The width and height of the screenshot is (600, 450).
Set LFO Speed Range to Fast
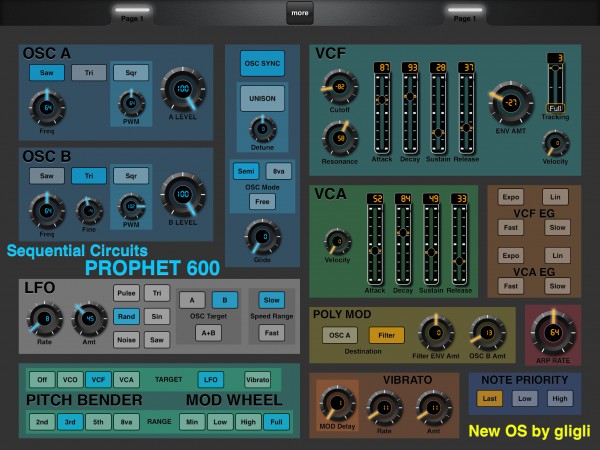click(272, 333)
